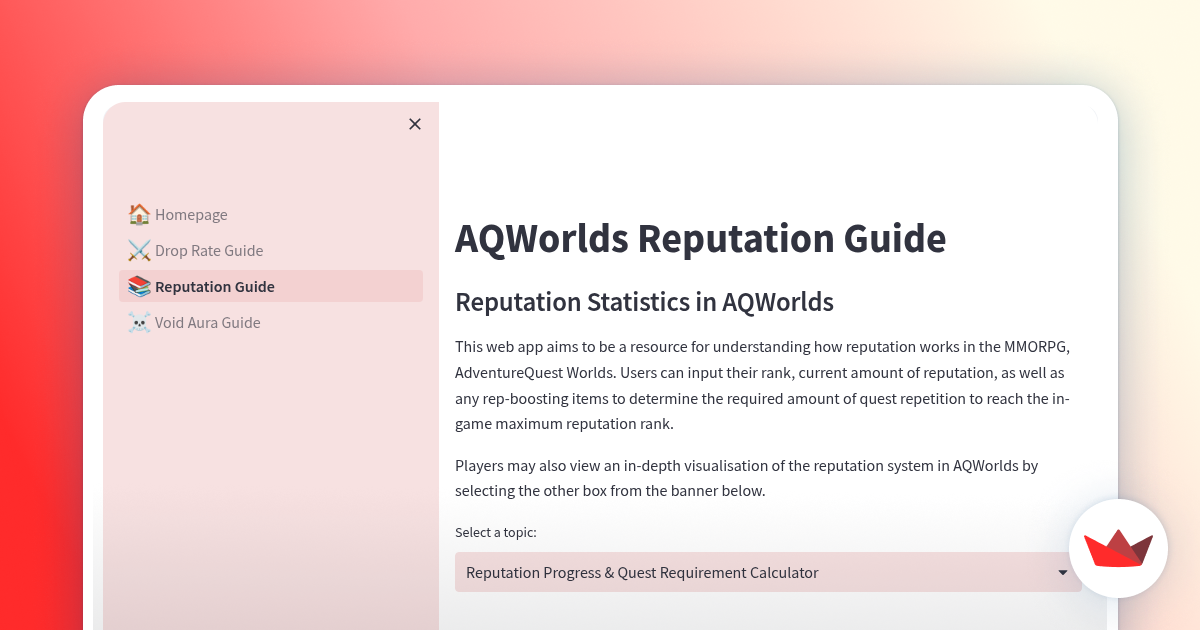Click the downward chevron on the topic selector
Viewport: 1200px width, 630px height.
(x=1062, y=572)
